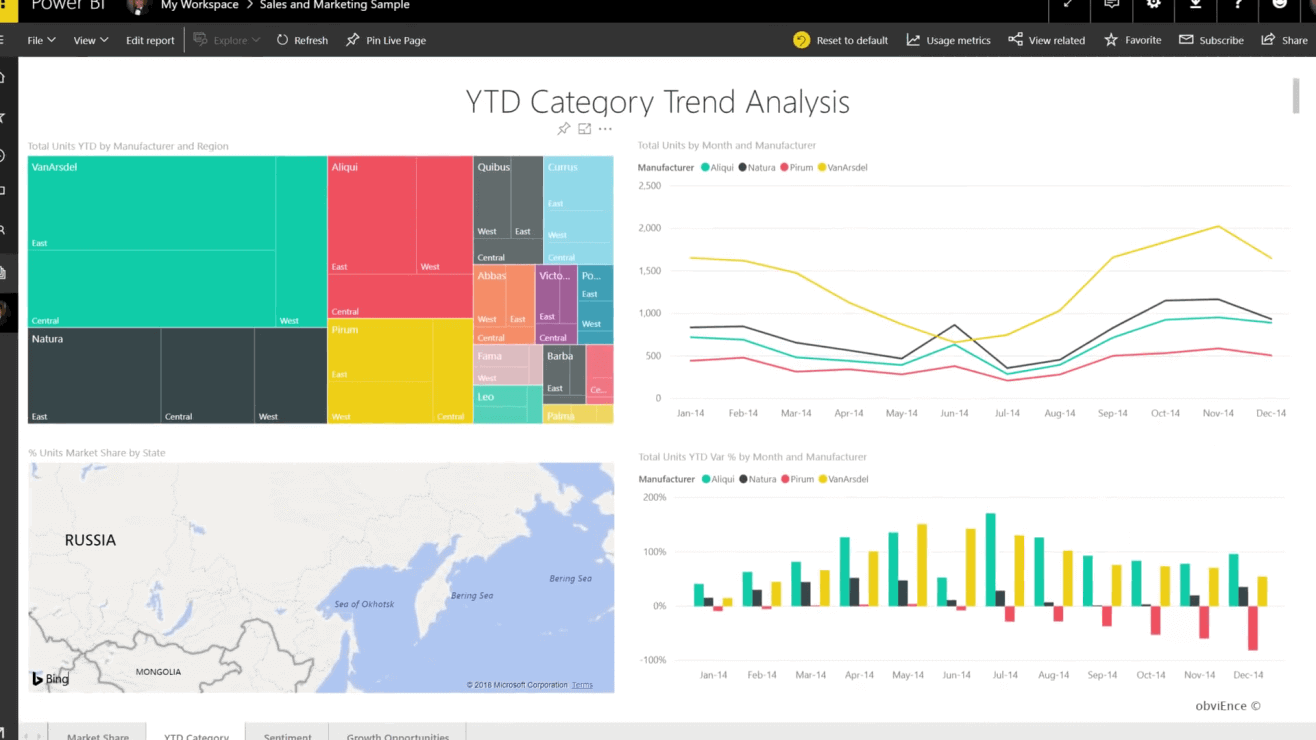Viewport: 1316px width, 740px height.
Task: Click Reset to default button
Action: (841, 40)
